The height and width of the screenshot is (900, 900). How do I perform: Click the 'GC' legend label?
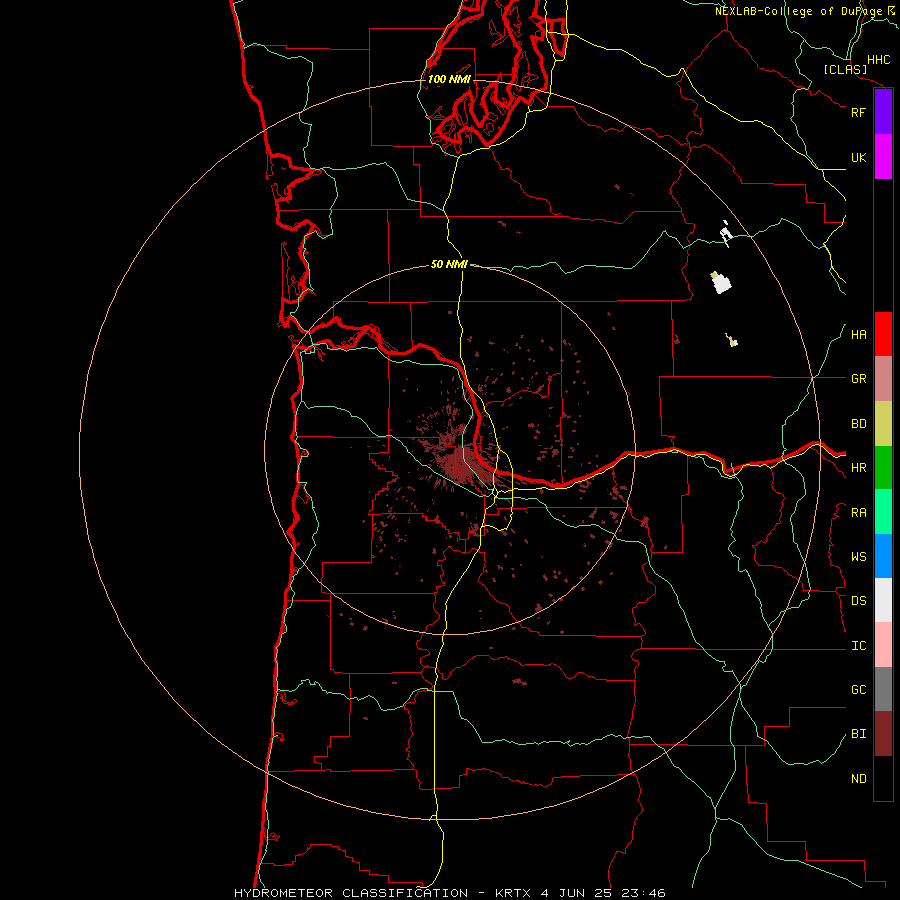coord(859,689)
